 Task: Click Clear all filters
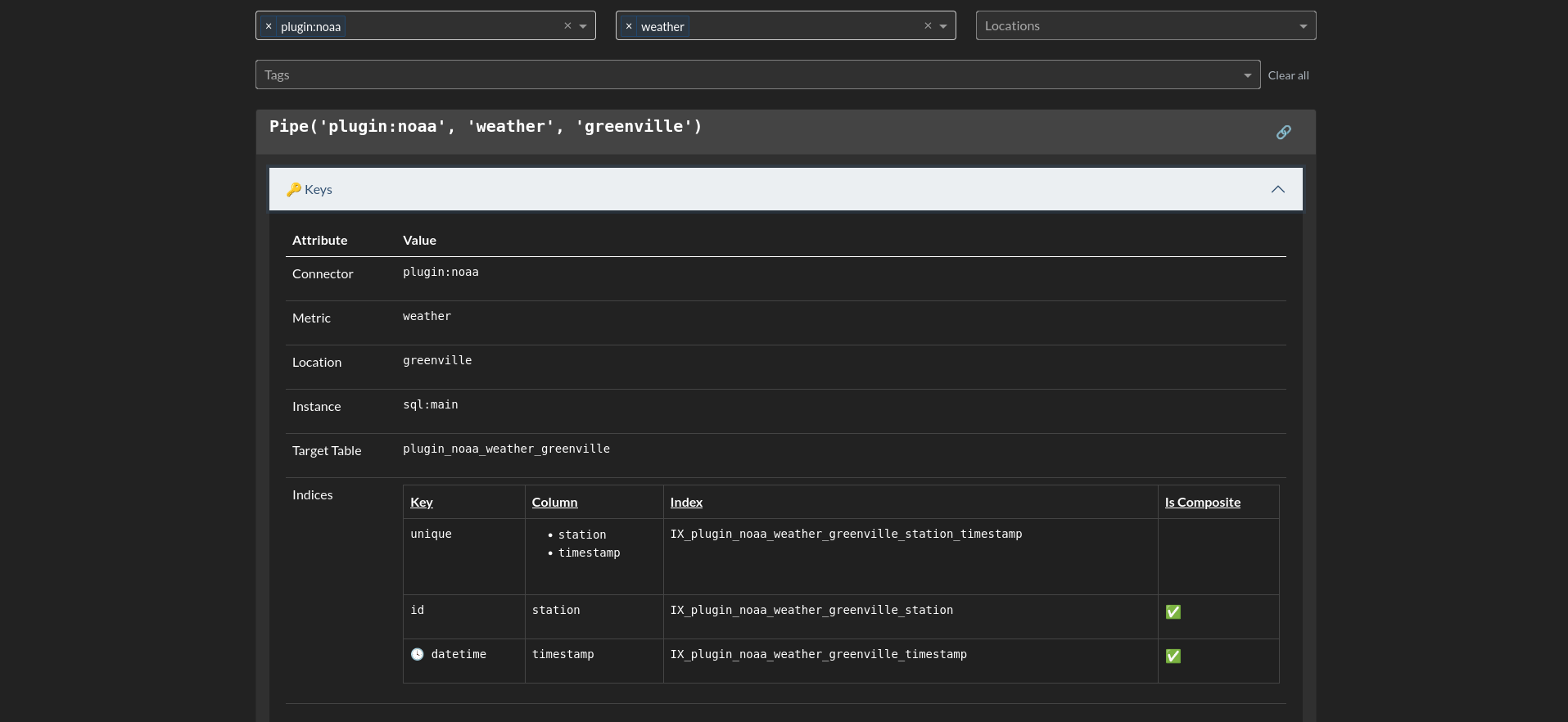tap(1288, 75)
